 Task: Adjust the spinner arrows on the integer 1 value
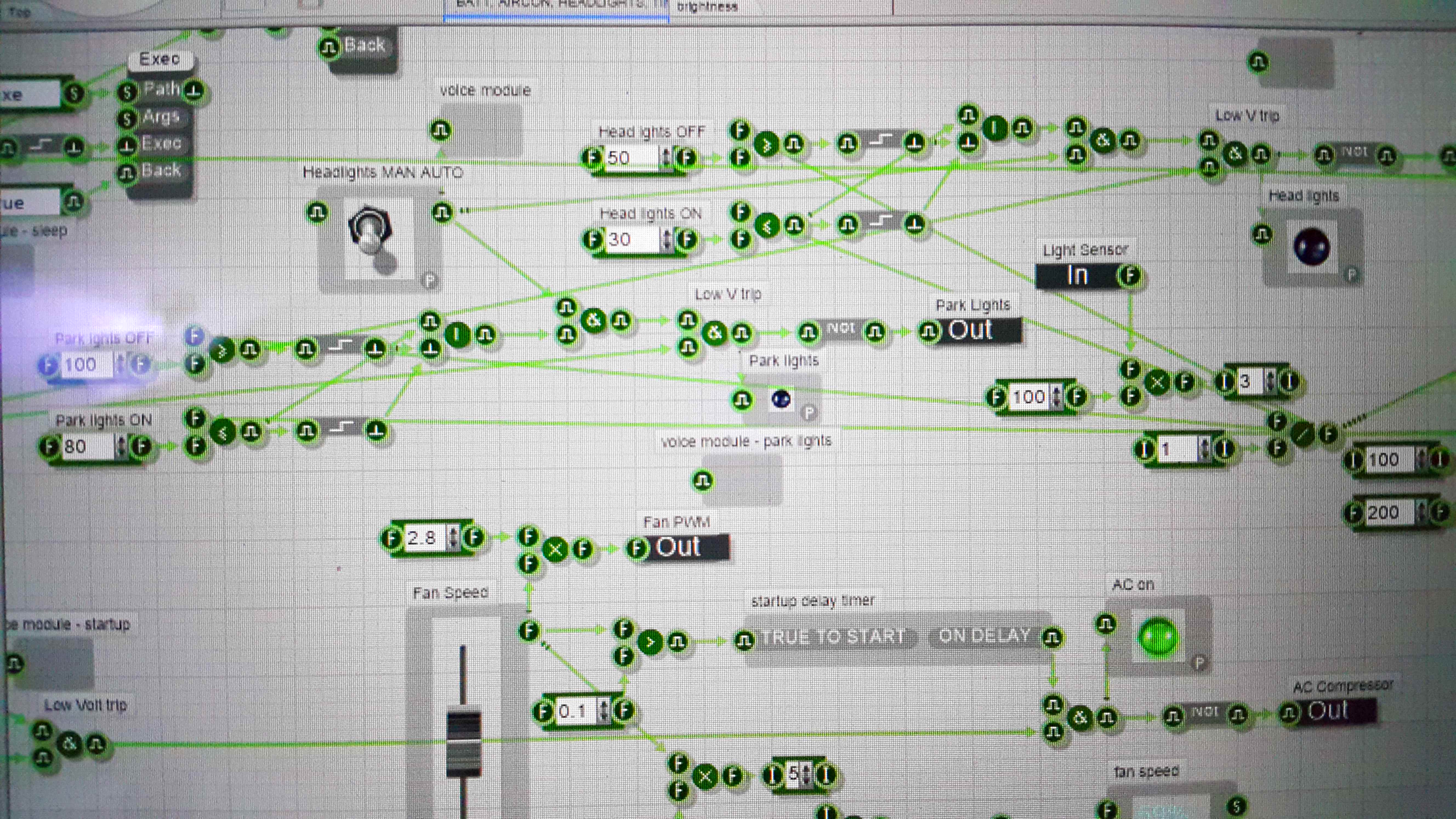click(1204, 450)
